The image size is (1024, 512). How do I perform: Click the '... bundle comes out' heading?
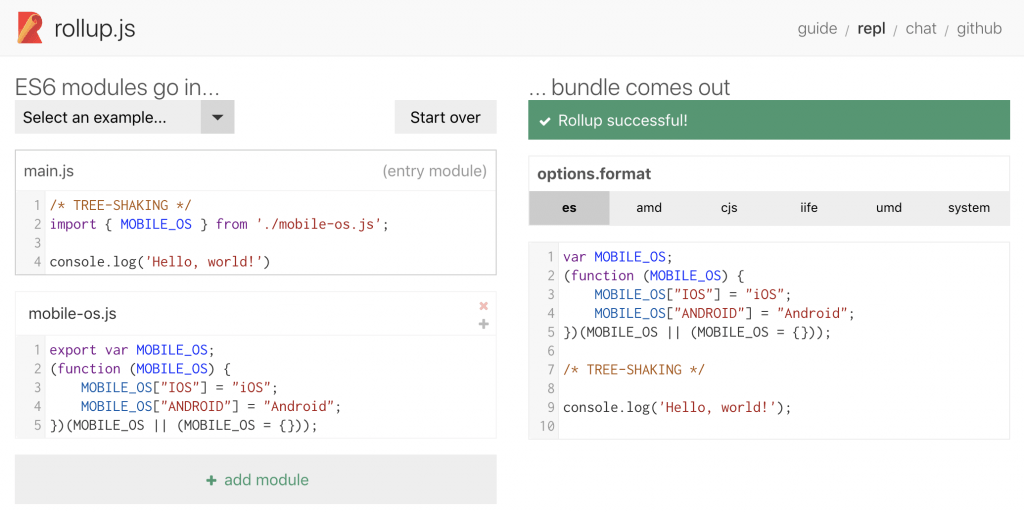[630, 87]
